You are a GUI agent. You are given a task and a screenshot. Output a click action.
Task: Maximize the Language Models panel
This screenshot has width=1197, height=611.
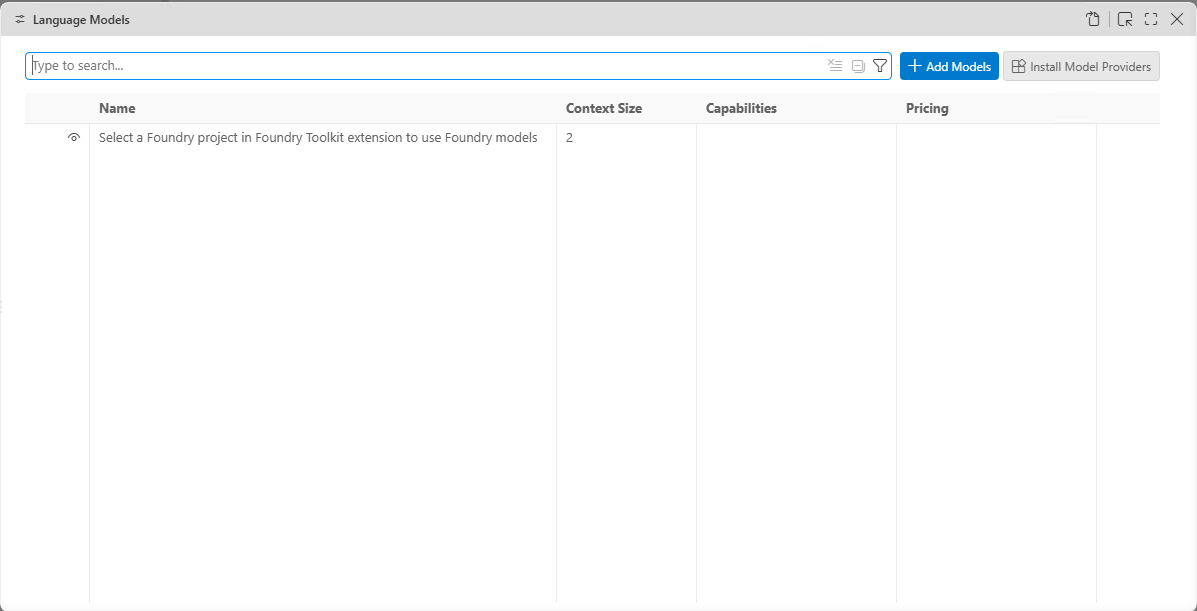coord(1151,20)
